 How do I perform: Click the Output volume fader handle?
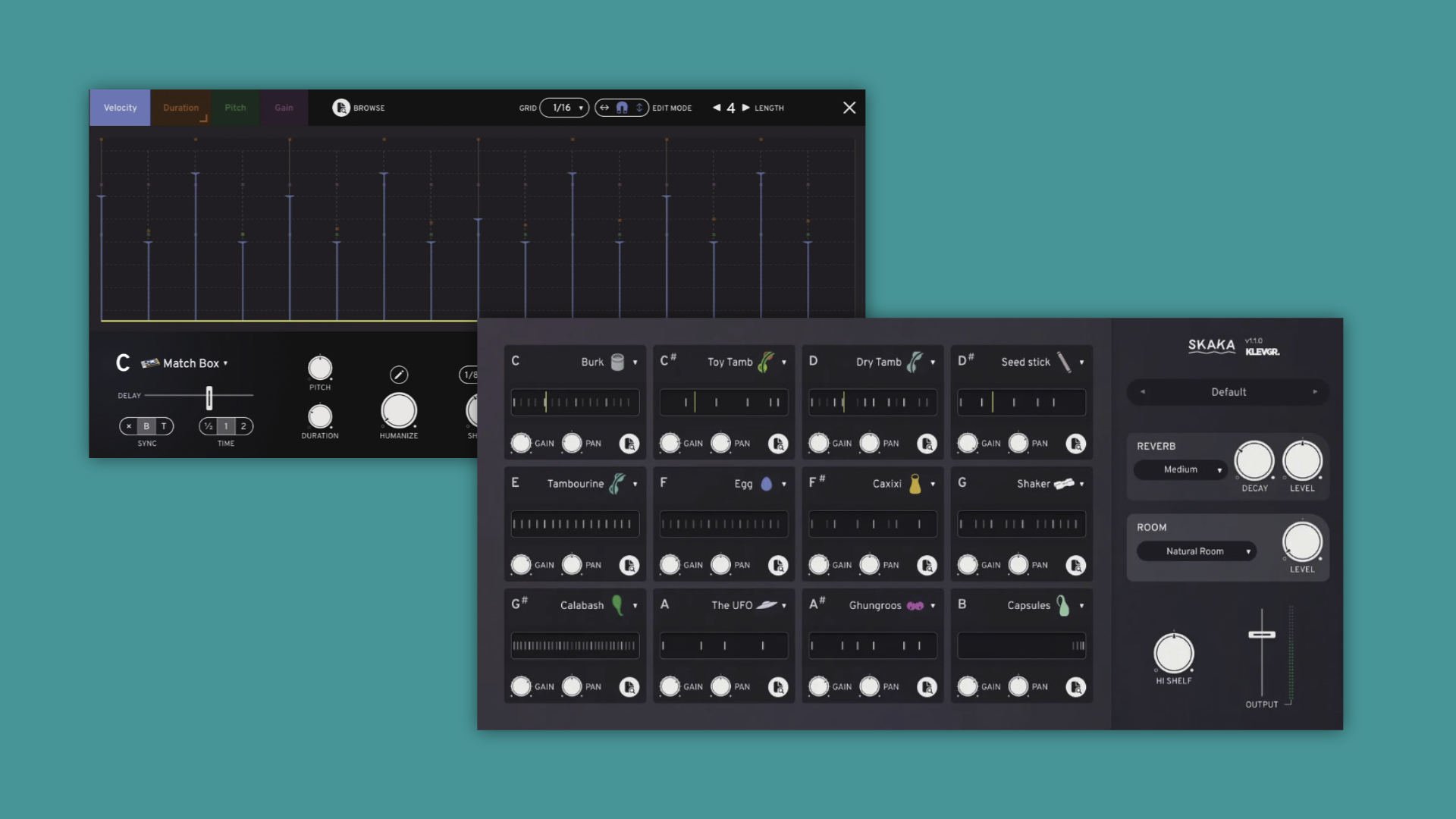click(x=1262, y=635)
